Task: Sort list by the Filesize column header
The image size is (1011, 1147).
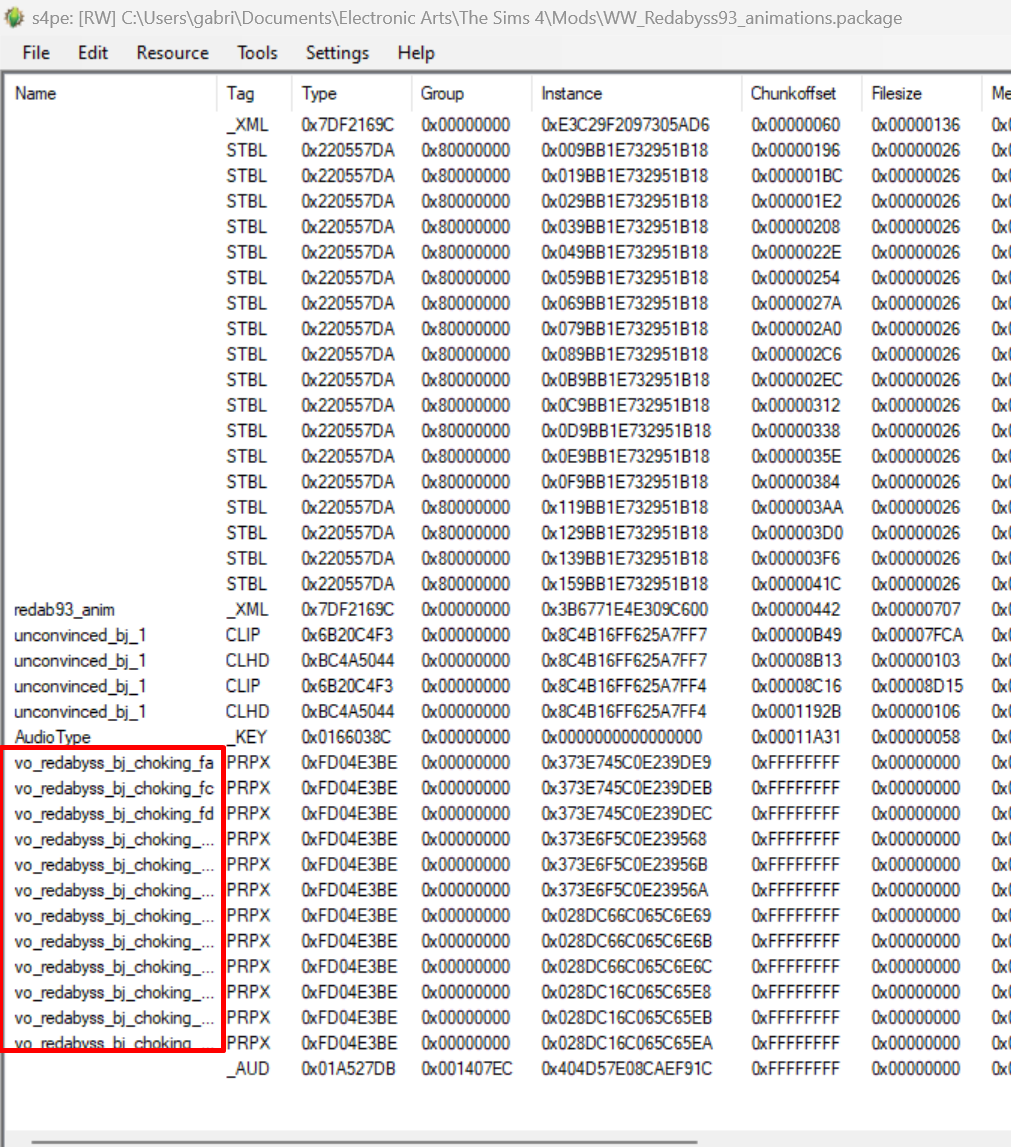Action: pos(897,94)
